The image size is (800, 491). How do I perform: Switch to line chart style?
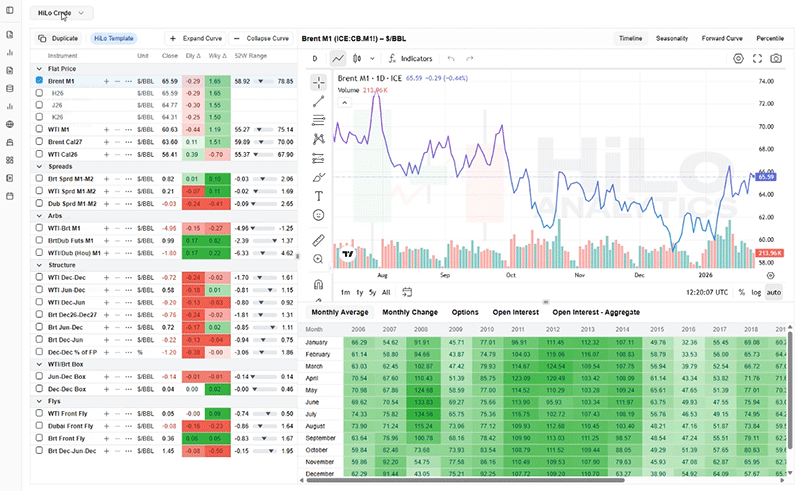tap(338, 59)
